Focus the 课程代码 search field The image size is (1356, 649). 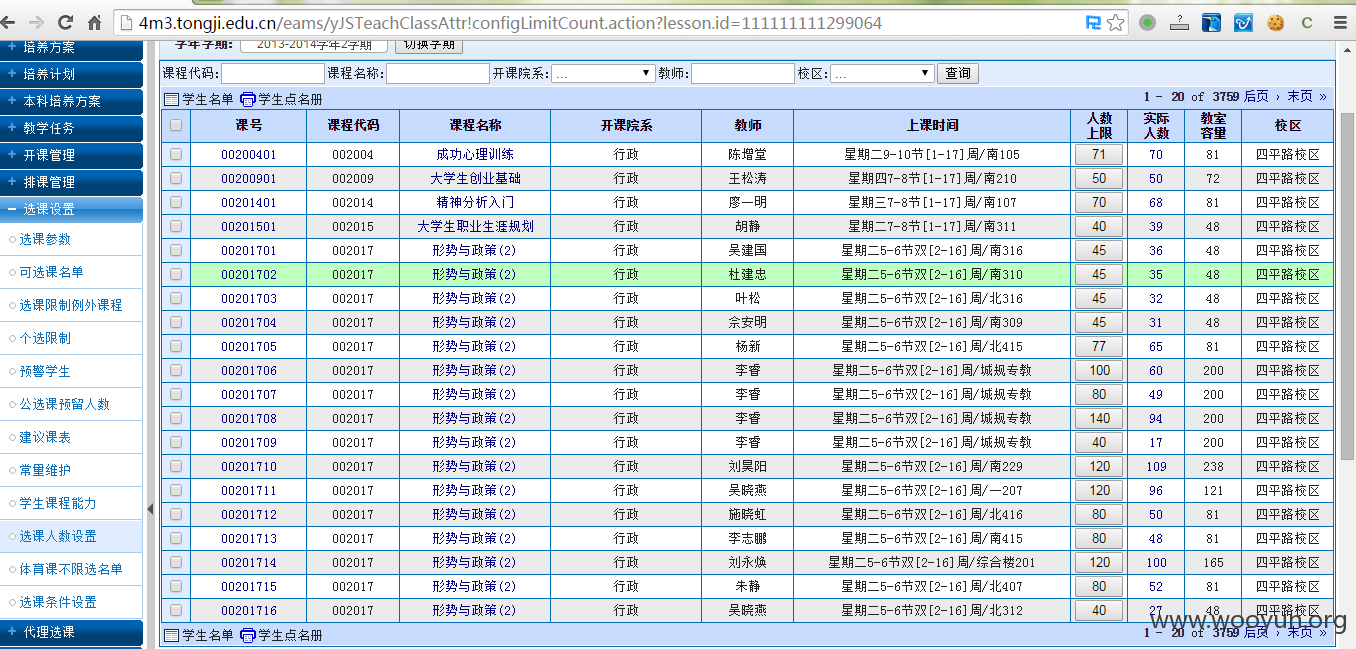click(x=273, y=73)
